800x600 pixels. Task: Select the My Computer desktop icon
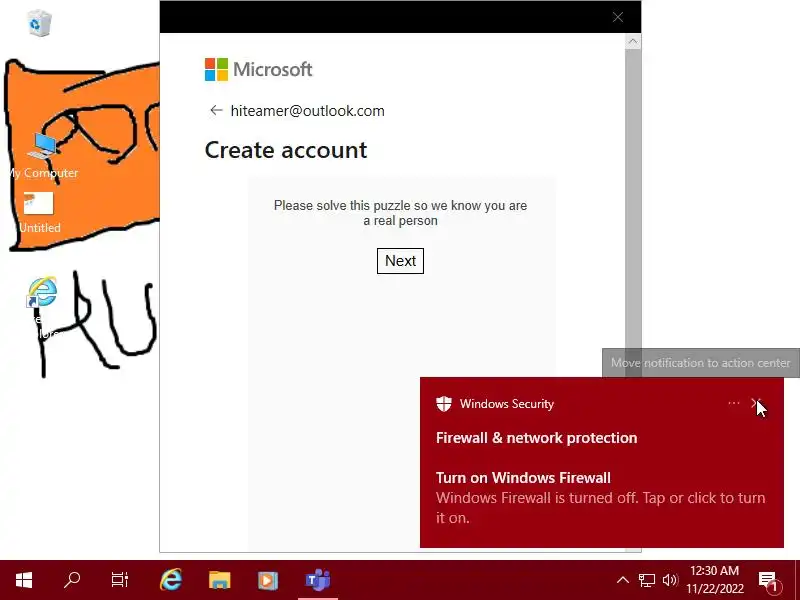pyautogui.click(x=43, y=156)
